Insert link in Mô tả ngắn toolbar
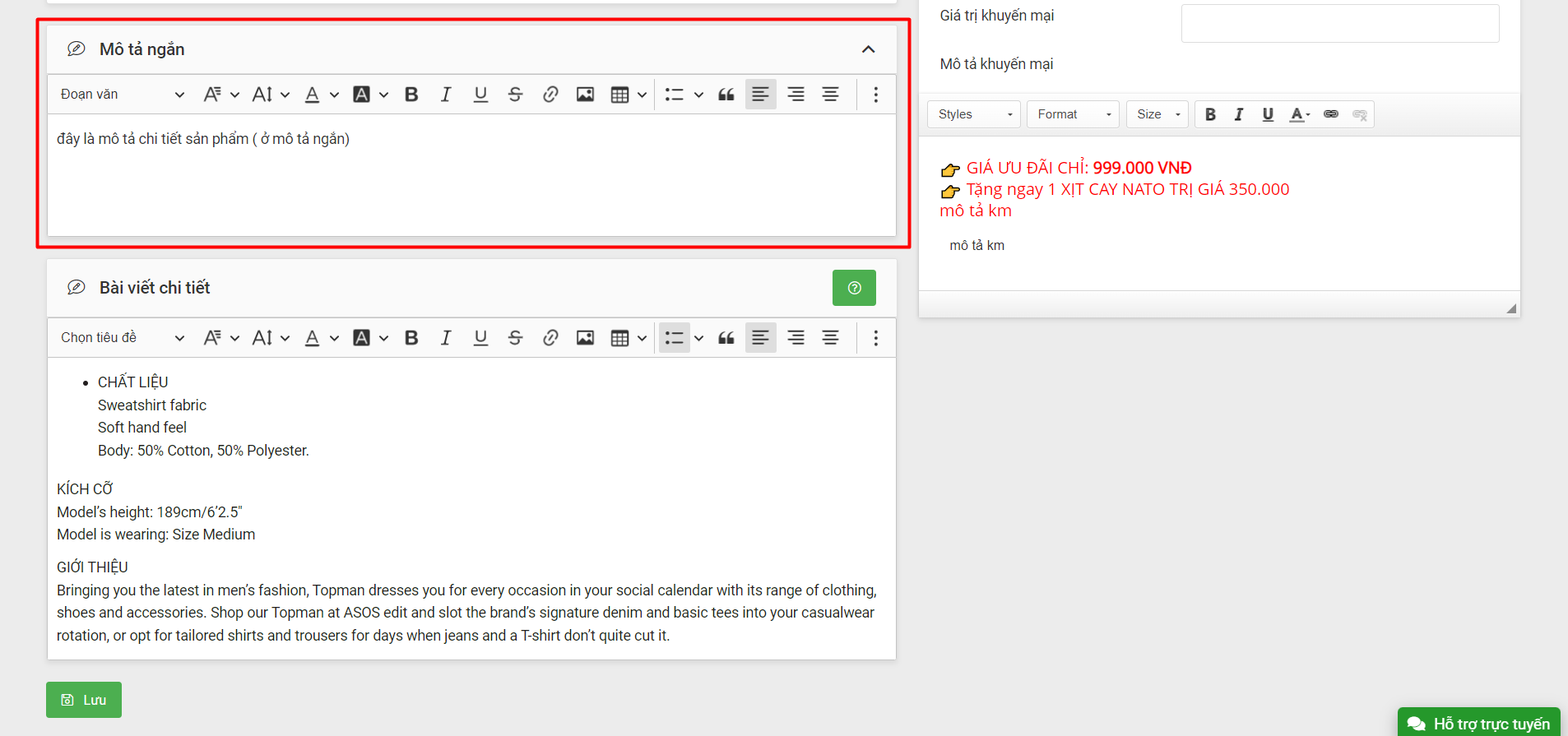Image resolution: width=1568 pixels, height=736 pixels. point(550,95)
